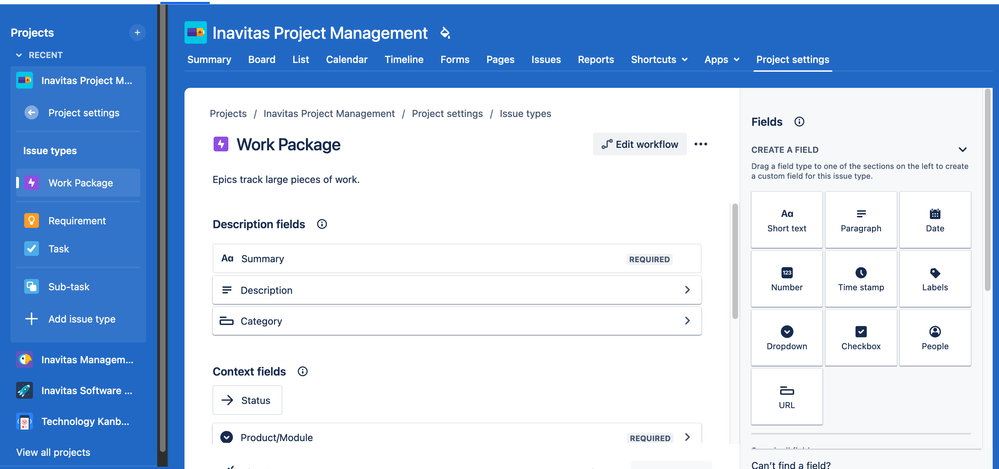Click Projects in the breadcrumb

[x=228, y=113]
